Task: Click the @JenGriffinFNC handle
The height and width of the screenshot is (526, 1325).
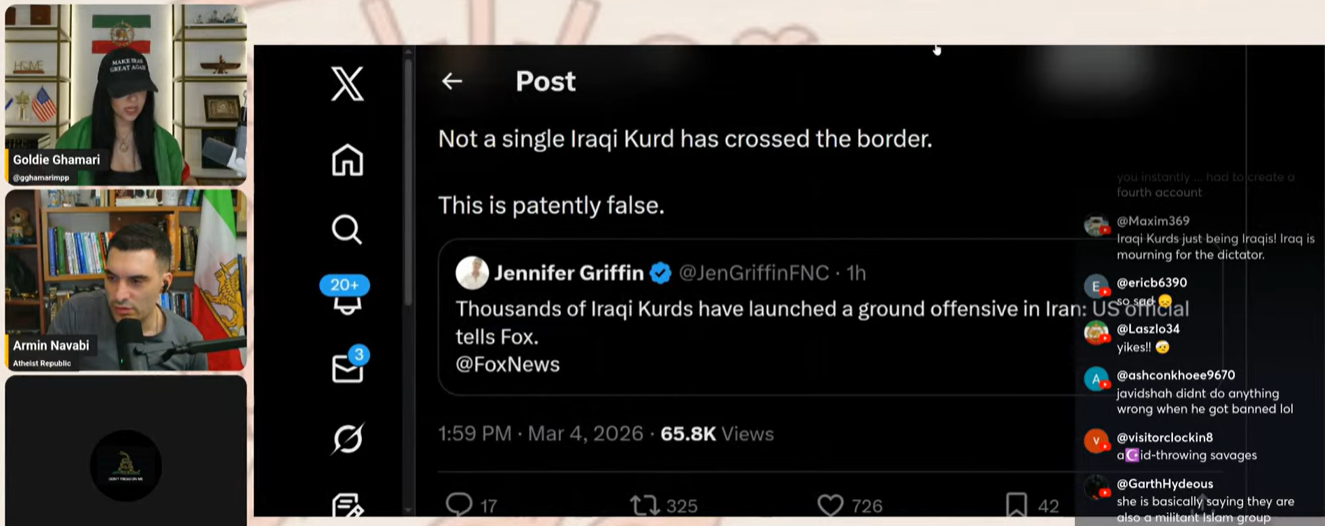Action: [754, 273]
